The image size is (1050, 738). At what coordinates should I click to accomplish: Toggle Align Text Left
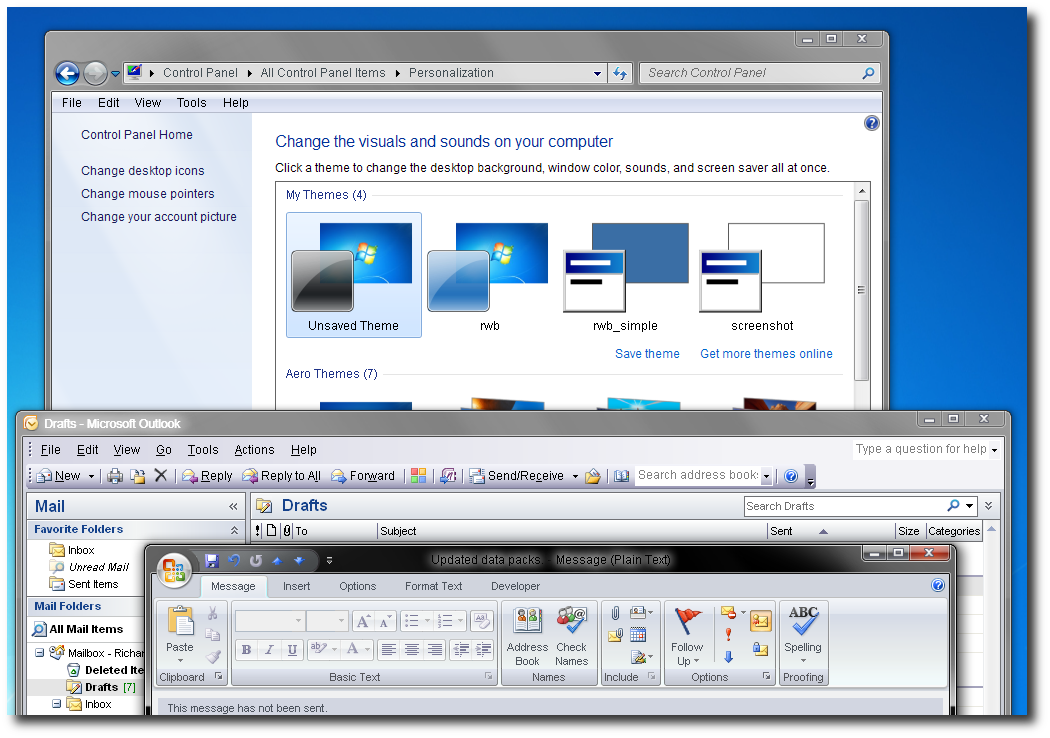(388, 649)
